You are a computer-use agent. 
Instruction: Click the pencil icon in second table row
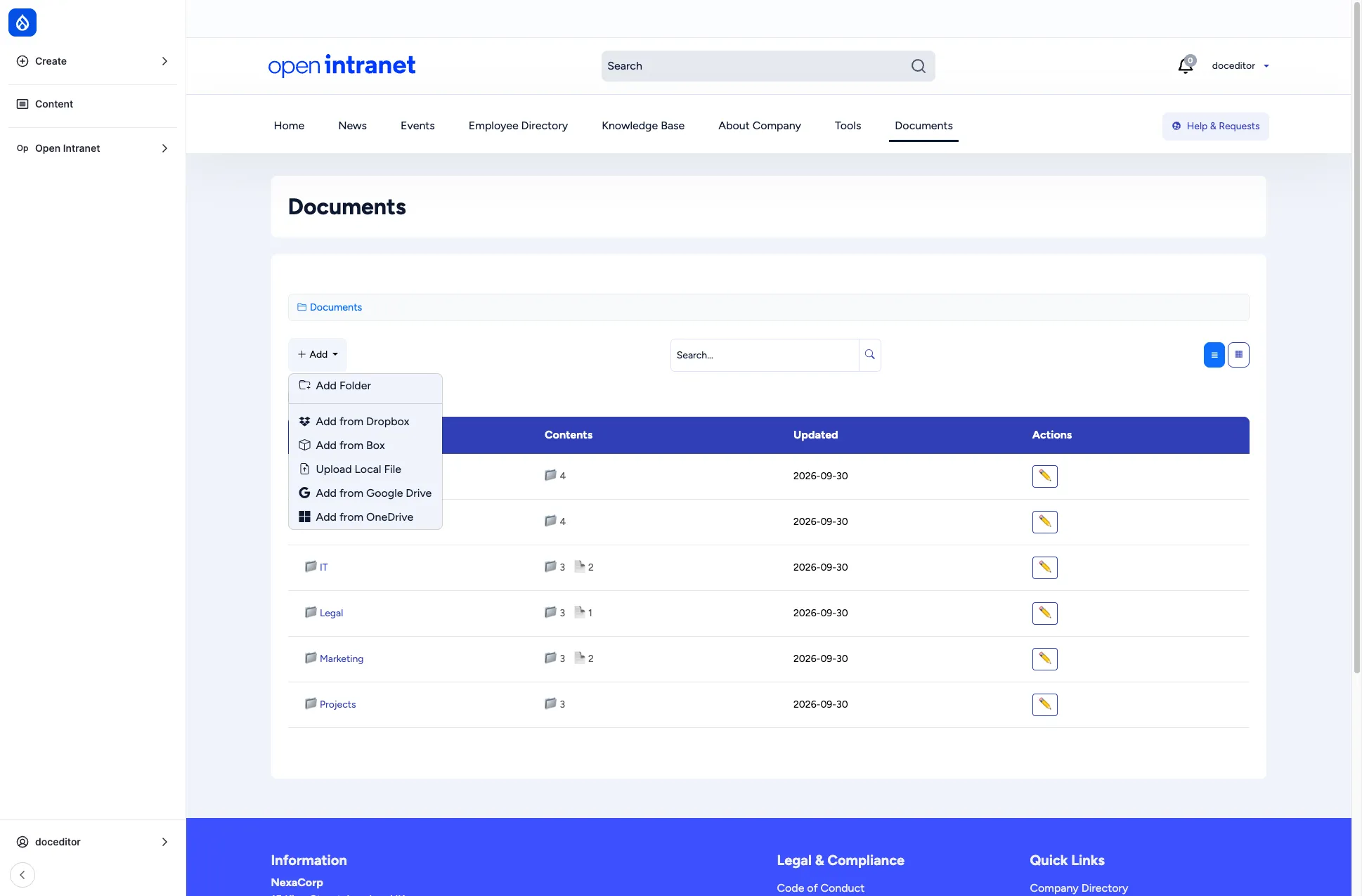pyautogui.click(x=1044, y=521)
